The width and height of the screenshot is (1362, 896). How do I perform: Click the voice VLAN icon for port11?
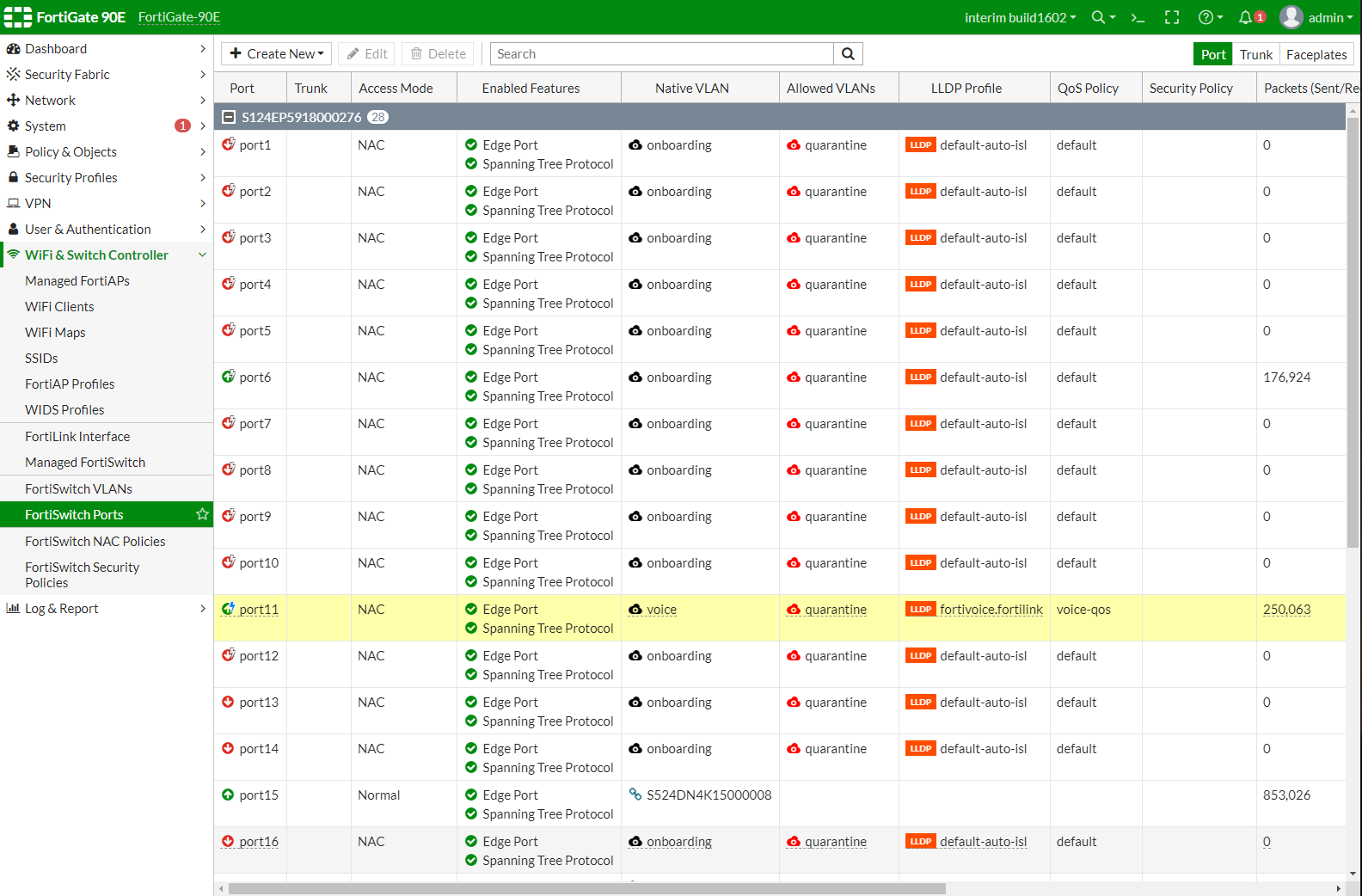click(635, 609)
